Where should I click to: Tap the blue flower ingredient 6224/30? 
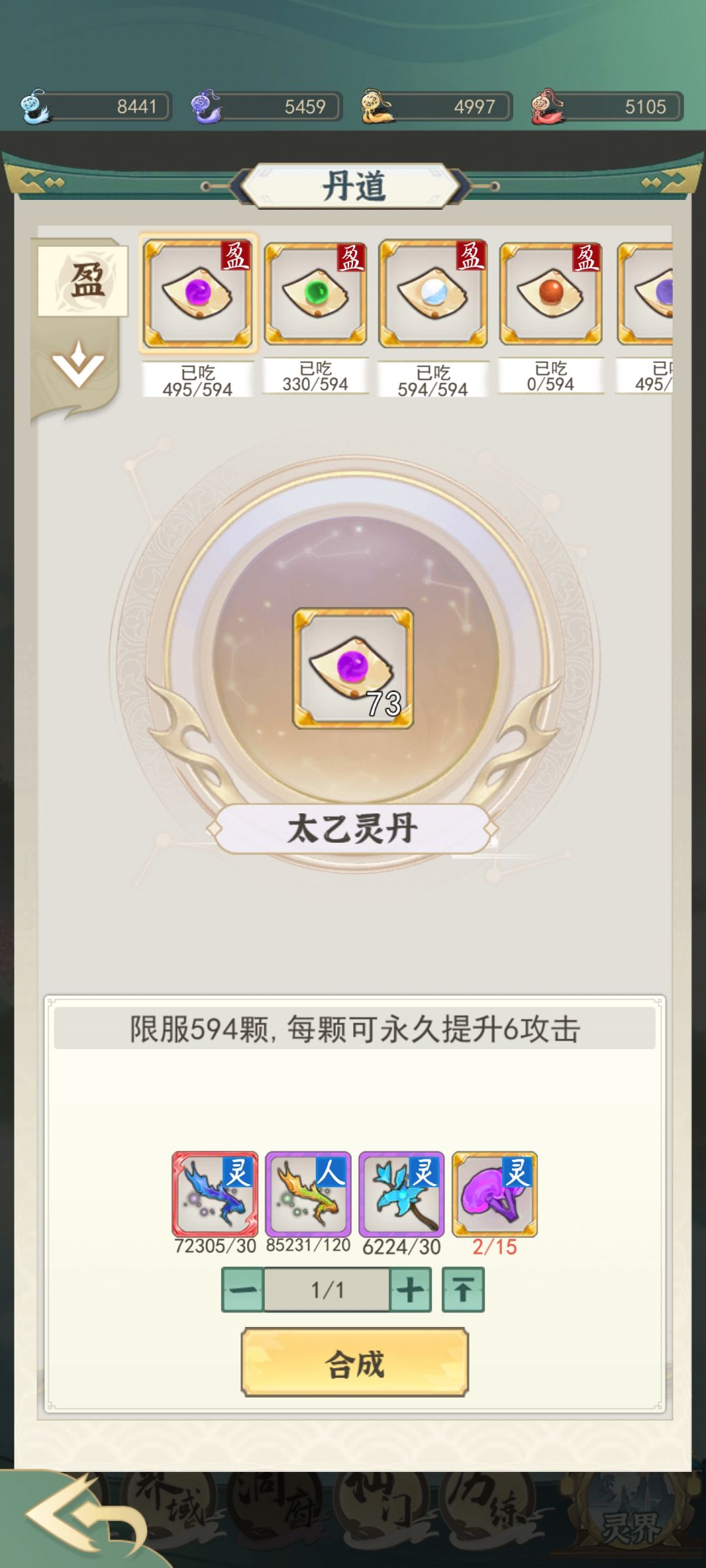point(401,1194)
